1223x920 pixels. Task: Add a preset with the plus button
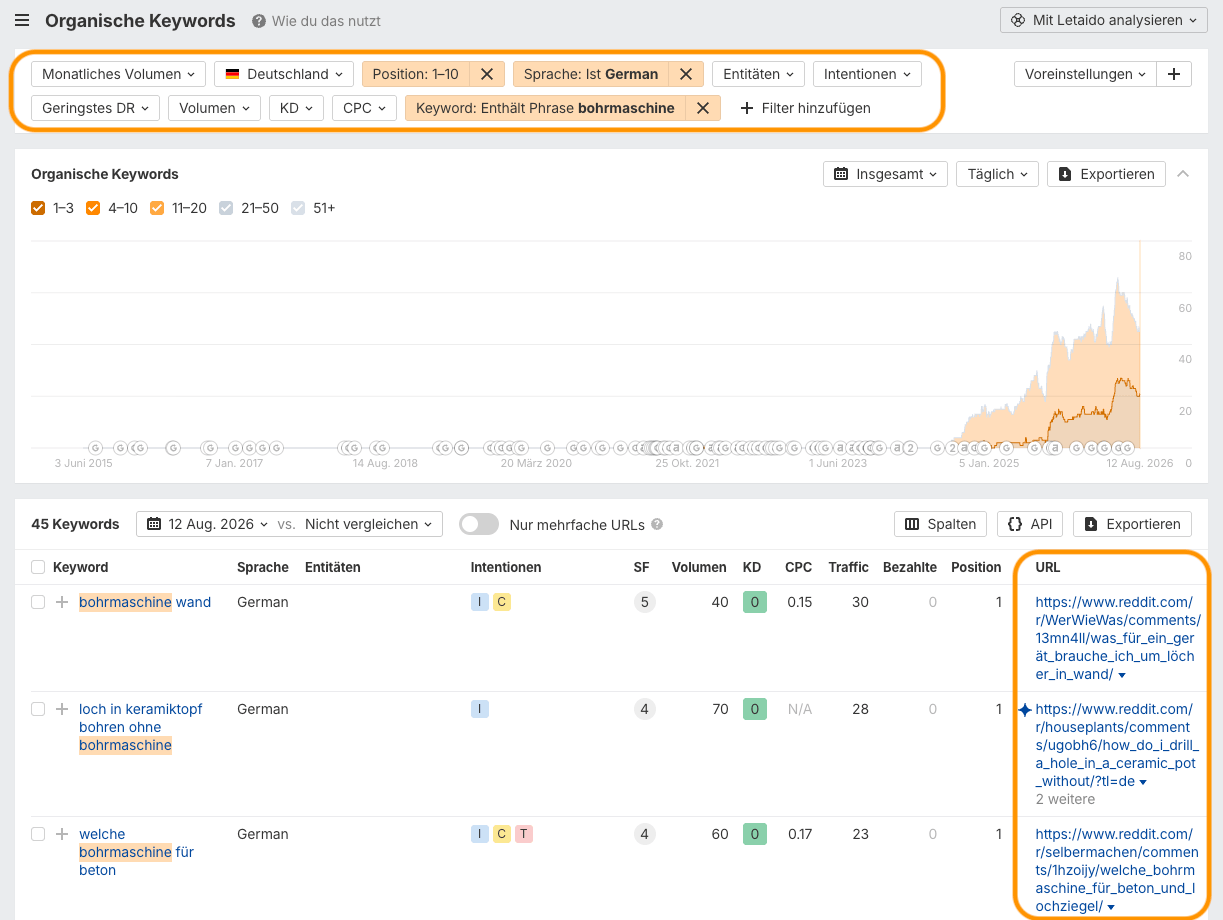tap(1174, 74)
